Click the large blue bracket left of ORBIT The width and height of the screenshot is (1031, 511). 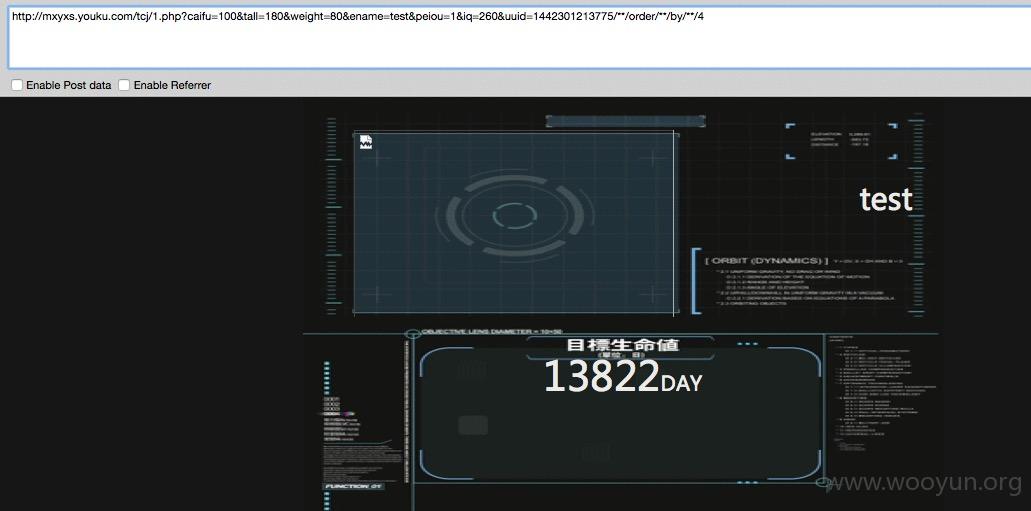[x=696, y=280]
